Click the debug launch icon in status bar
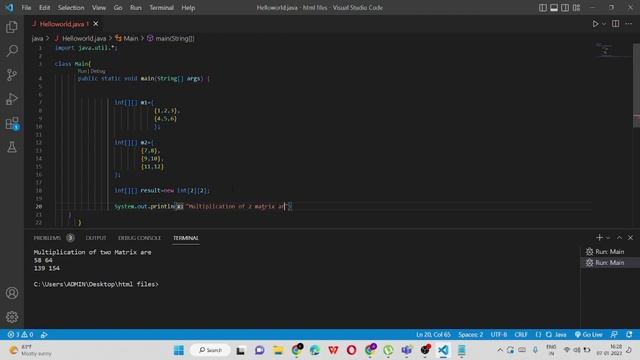This screenshot has height=360, width=640. click(x=44, y=334)
